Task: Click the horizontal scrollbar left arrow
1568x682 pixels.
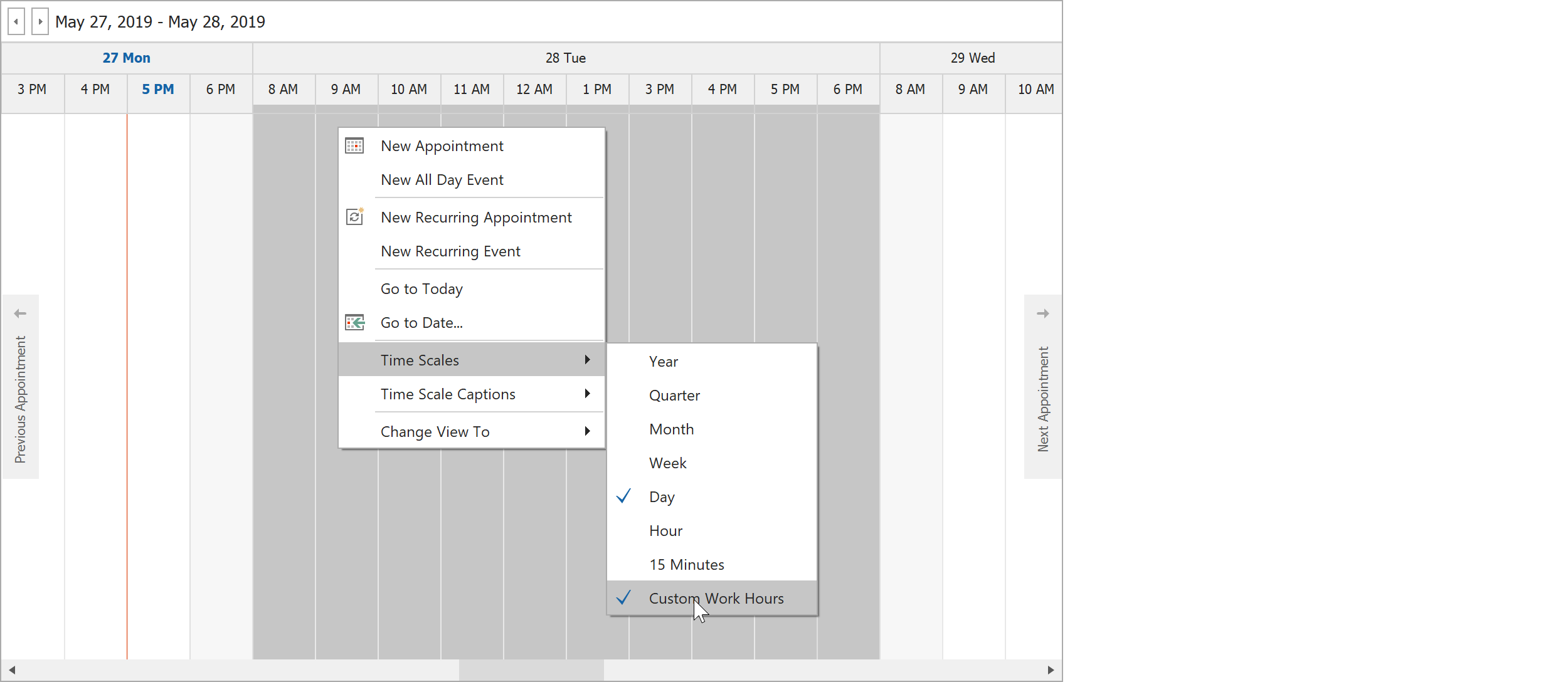Action: click(11, 670)
